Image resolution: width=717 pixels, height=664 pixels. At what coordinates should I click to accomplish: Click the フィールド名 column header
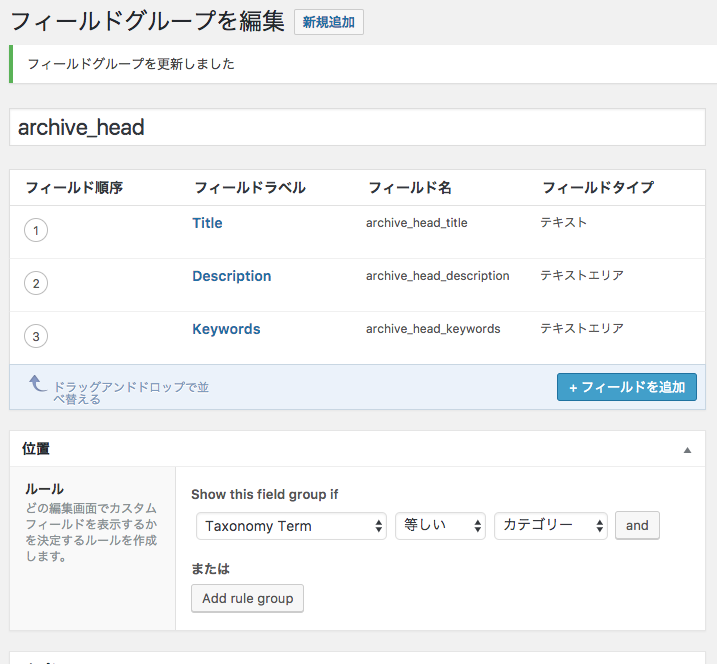pyautogui.click(x=410, y=187)
